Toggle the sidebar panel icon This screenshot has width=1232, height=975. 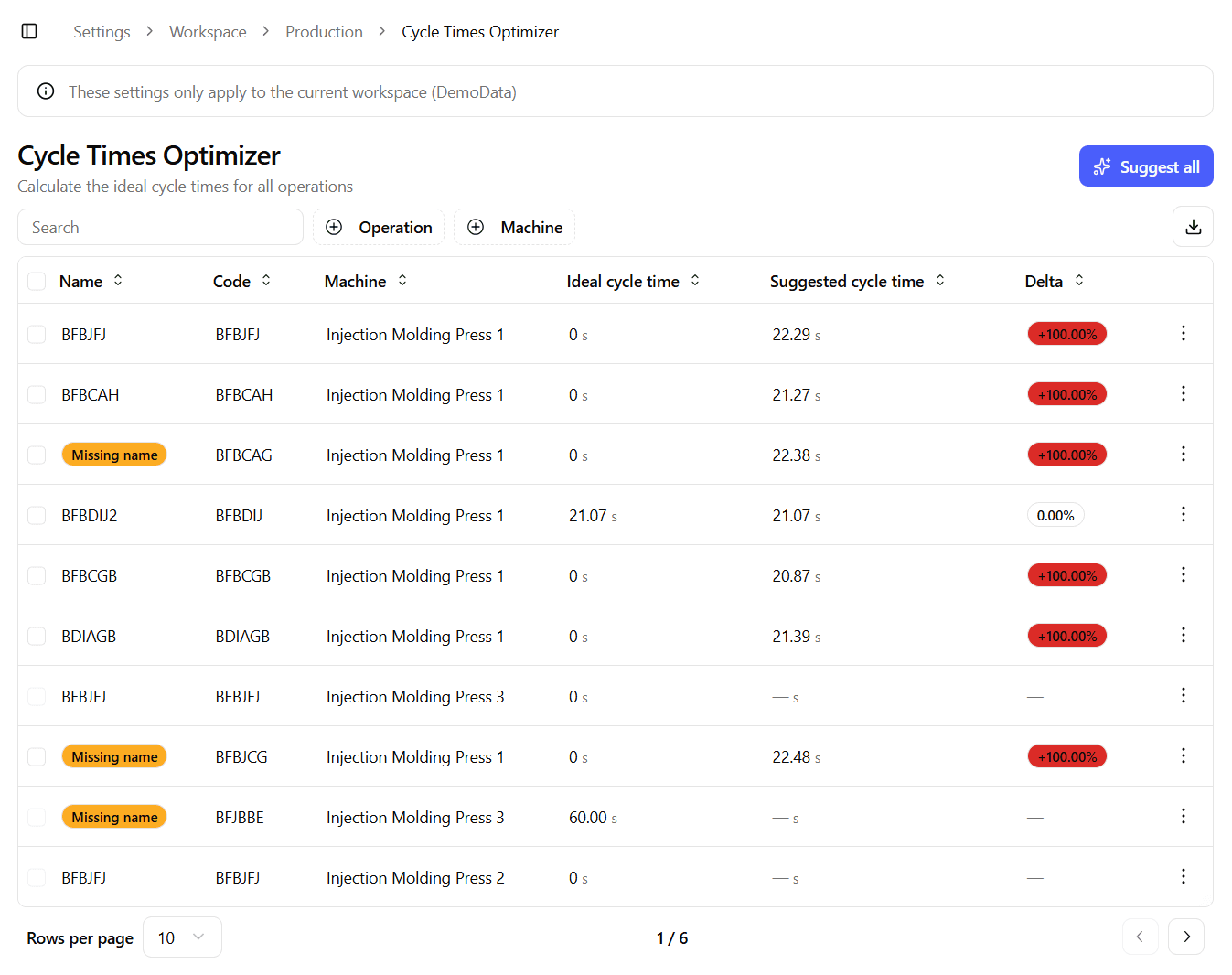coord(28,30)
